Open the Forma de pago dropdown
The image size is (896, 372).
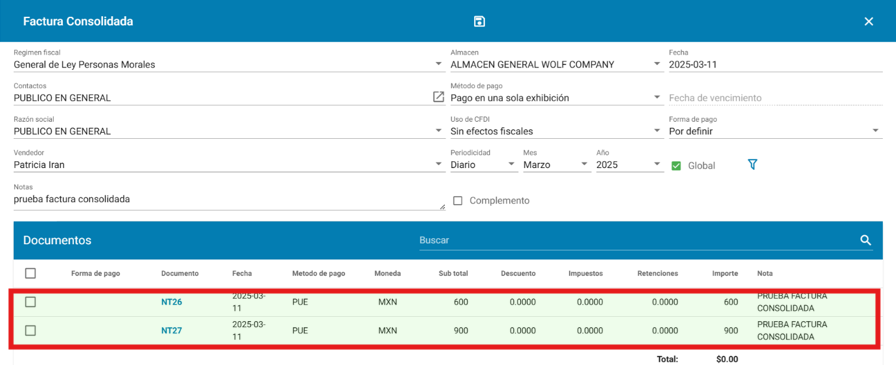coord(775,131)
